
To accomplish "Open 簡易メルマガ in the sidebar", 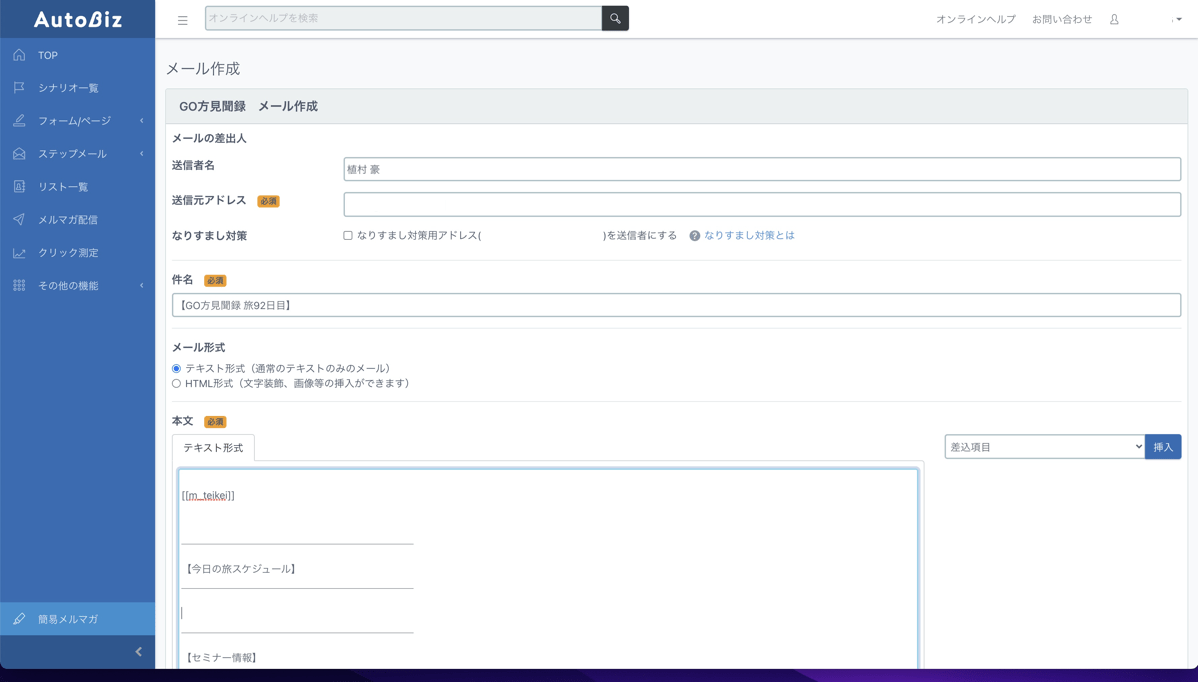I will pyautogui.click(x=77, y=619).
